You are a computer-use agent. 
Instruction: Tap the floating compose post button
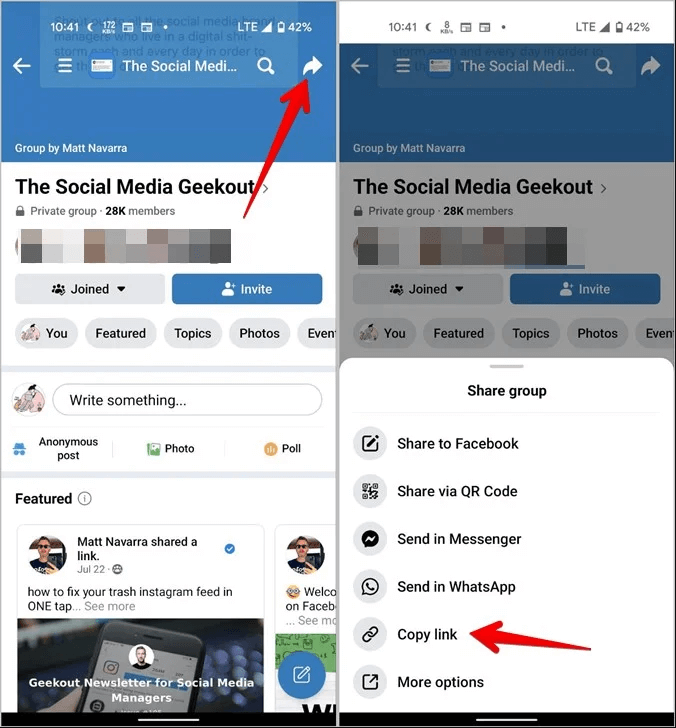pyautogui.click(x=301, y=674)
